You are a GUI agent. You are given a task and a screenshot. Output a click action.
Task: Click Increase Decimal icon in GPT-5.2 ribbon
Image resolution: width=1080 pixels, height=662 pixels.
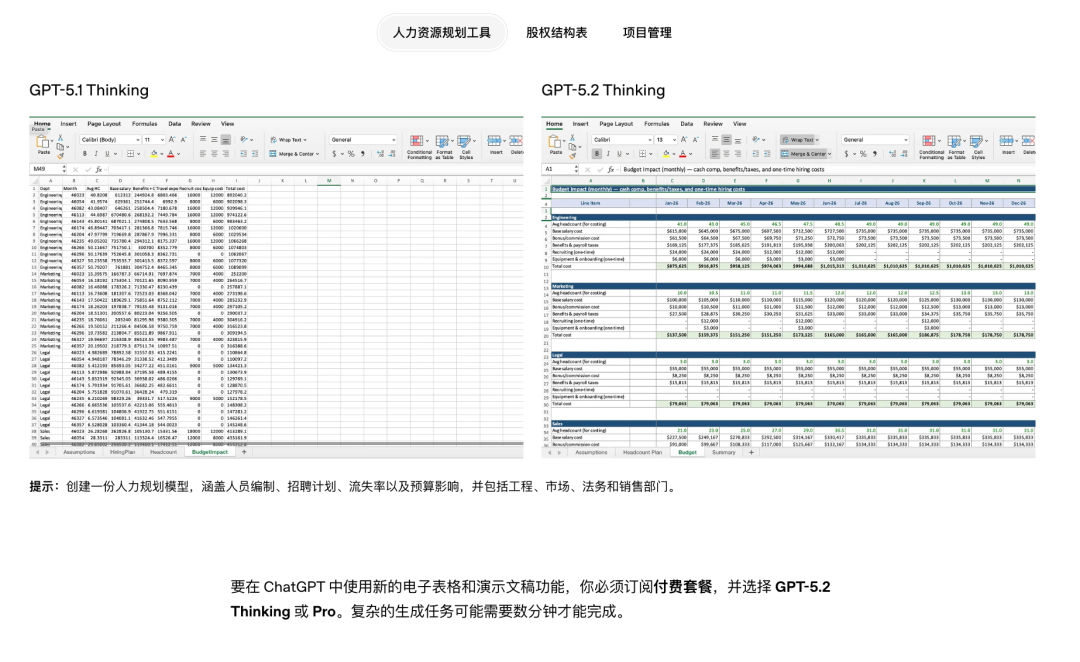click(x=893, y=154)
